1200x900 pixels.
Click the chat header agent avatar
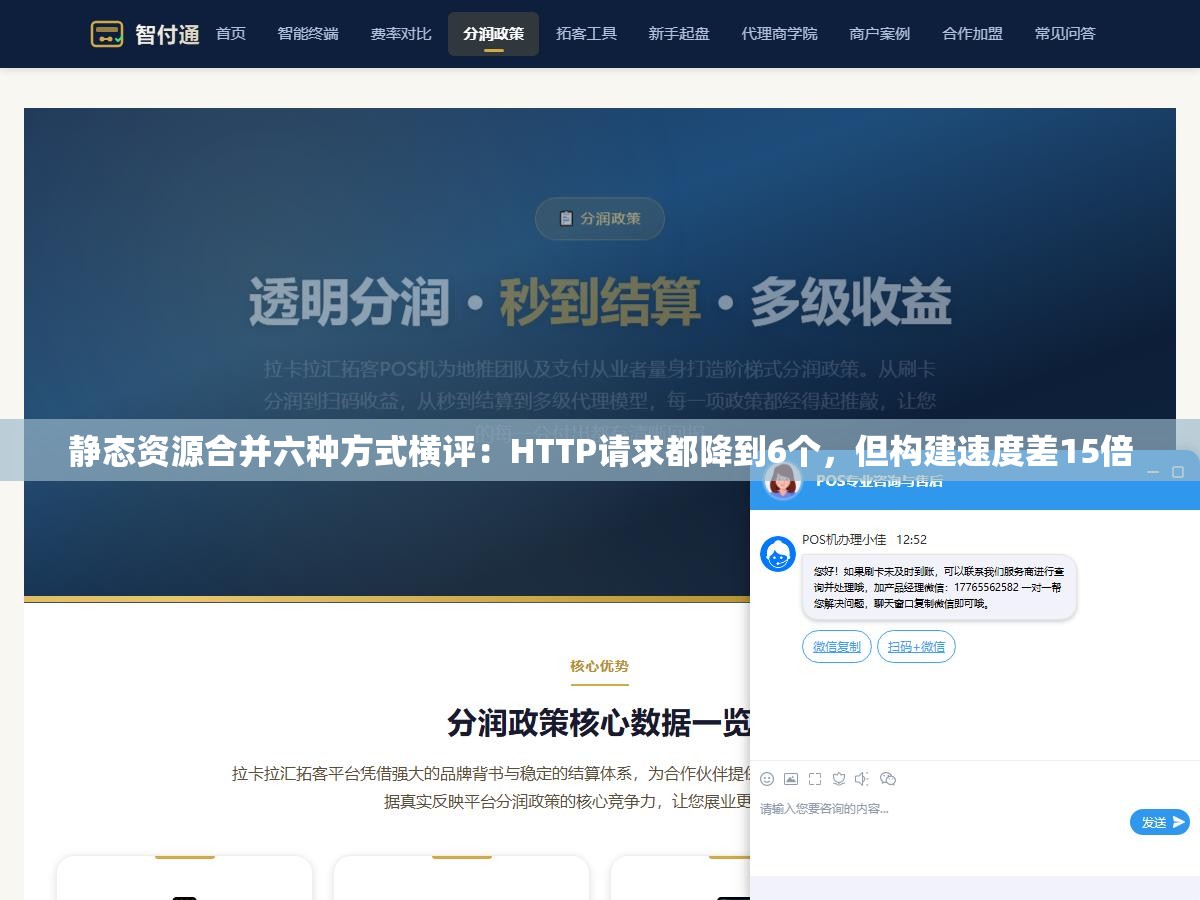click(x=782, y=480)
